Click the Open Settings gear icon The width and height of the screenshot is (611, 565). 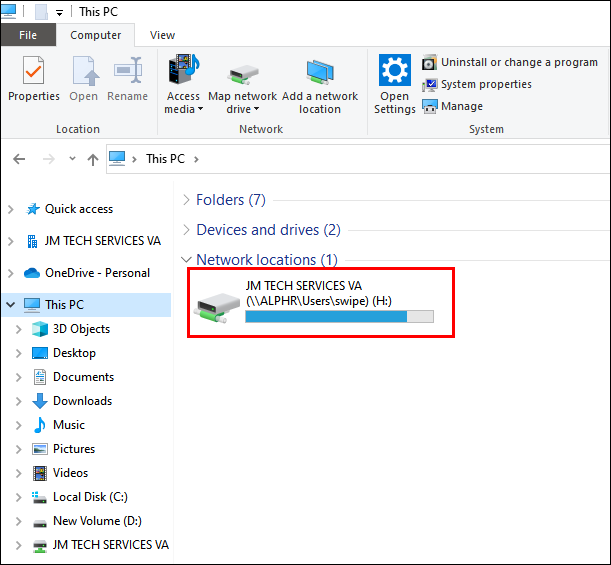pyautogui.click(x=395, y=70)
